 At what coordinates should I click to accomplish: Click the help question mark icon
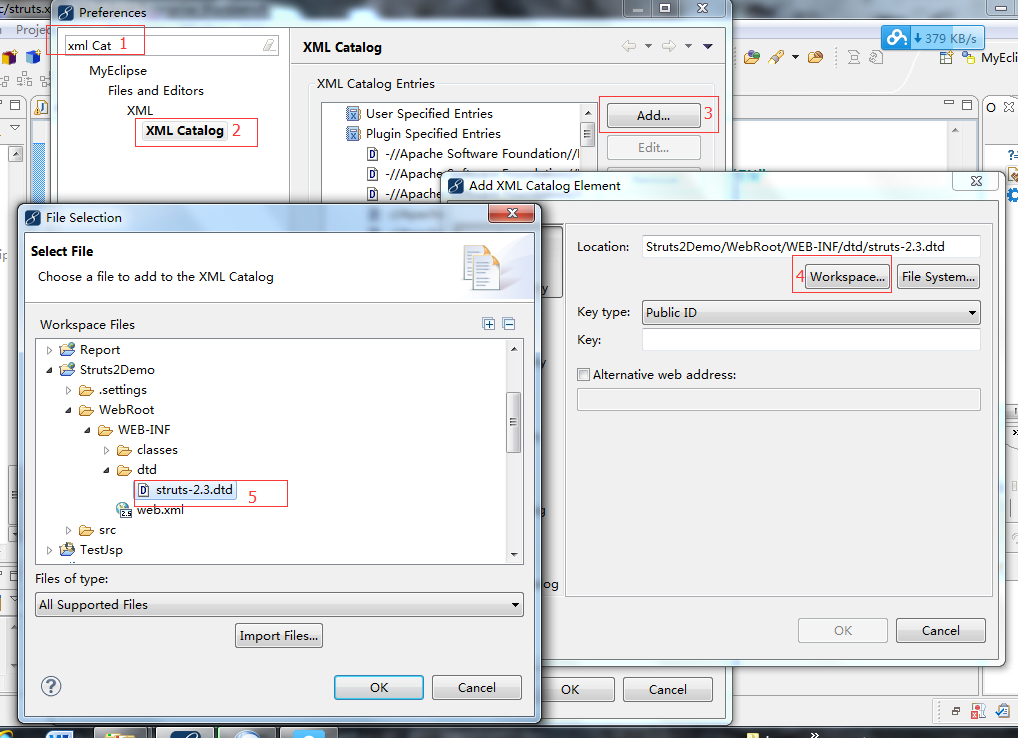click(x=51, y=686)
